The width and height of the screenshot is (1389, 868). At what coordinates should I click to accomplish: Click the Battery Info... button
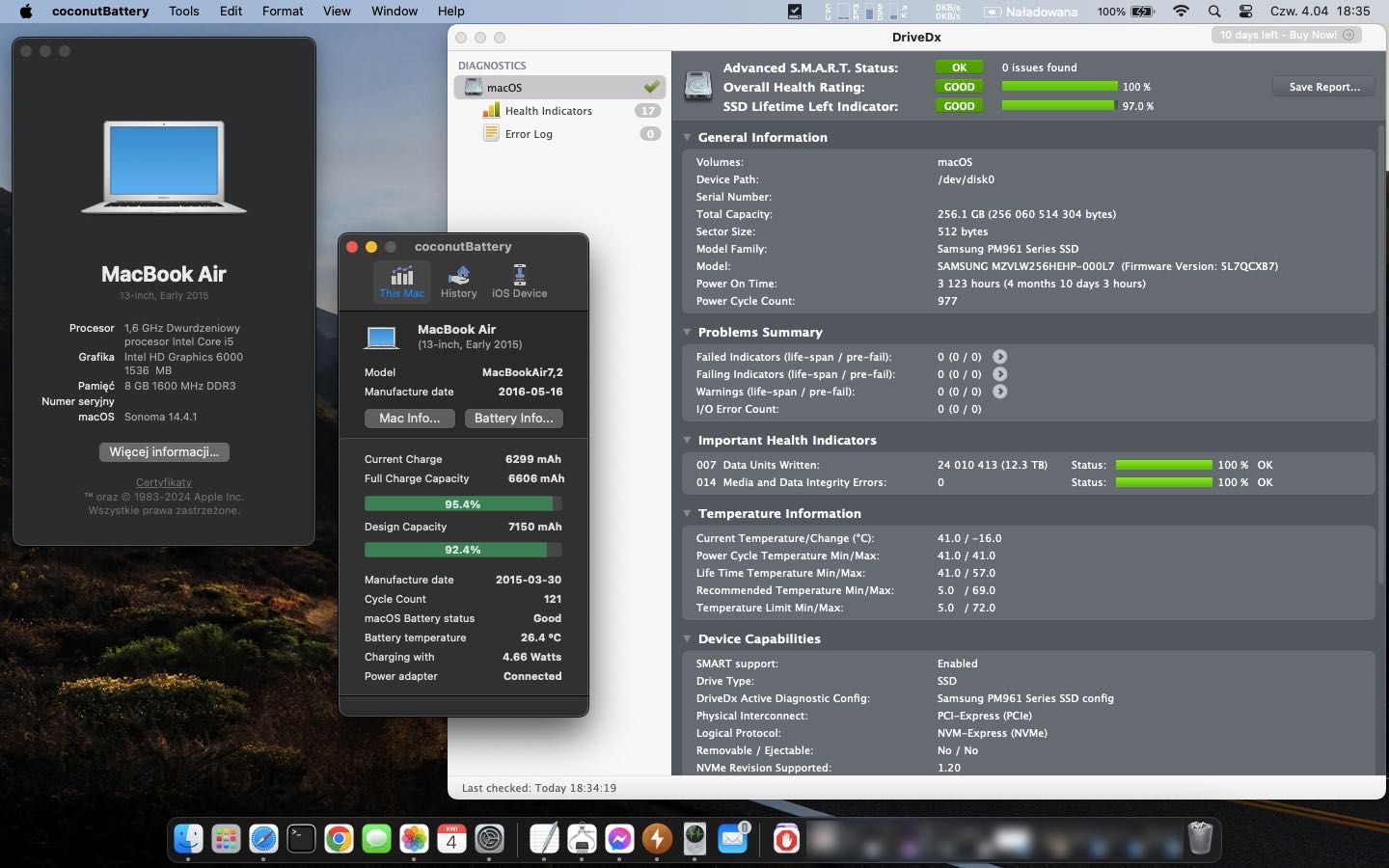[x=513, y=418]
